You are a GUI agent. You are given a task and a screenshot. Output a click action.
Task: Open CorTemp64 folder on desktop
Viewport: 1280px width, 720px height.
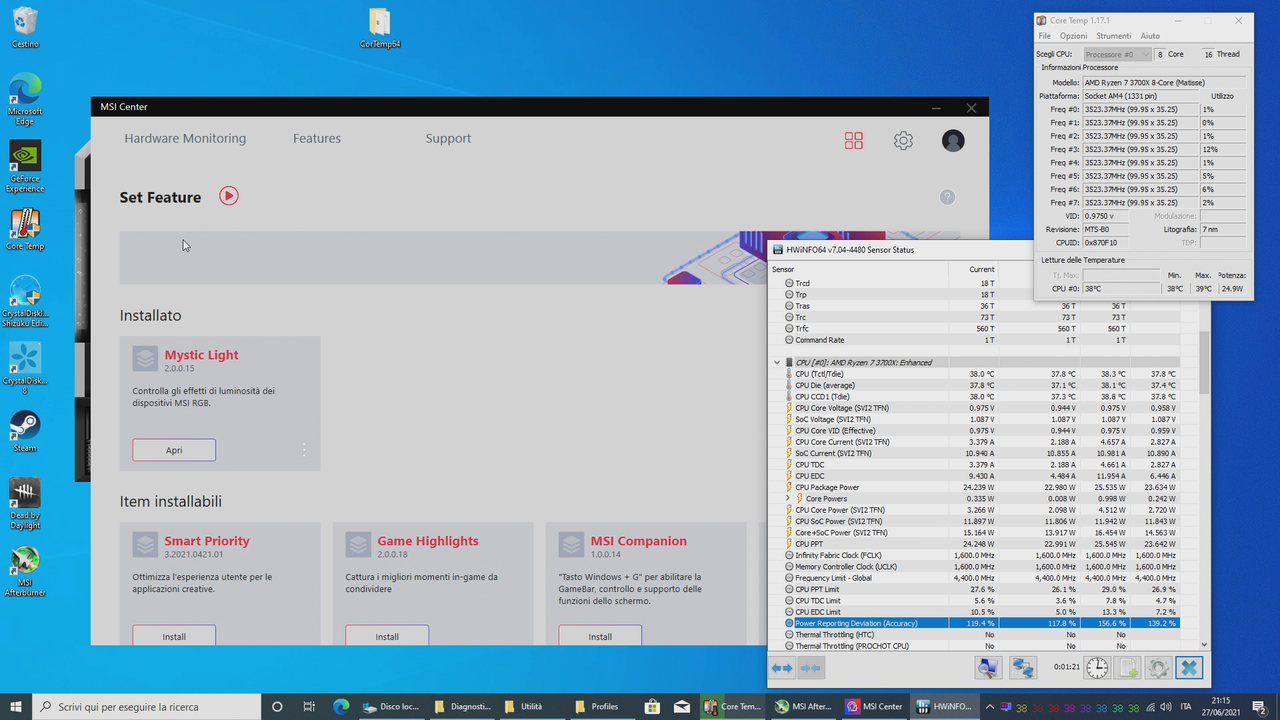[380, 28]
